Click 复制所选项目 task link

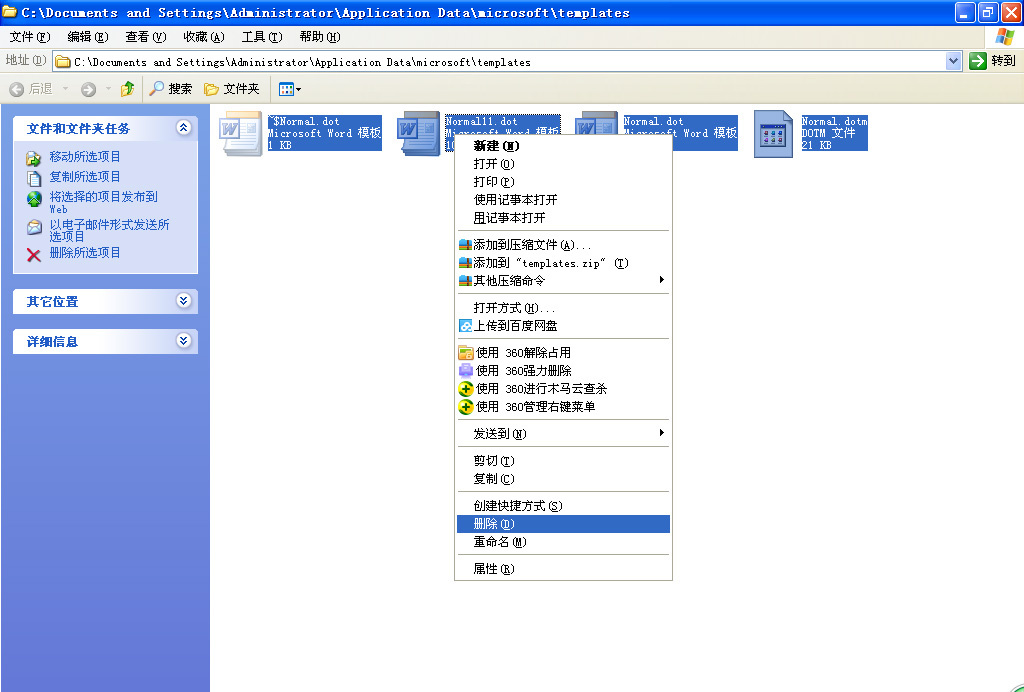(85, 177)
